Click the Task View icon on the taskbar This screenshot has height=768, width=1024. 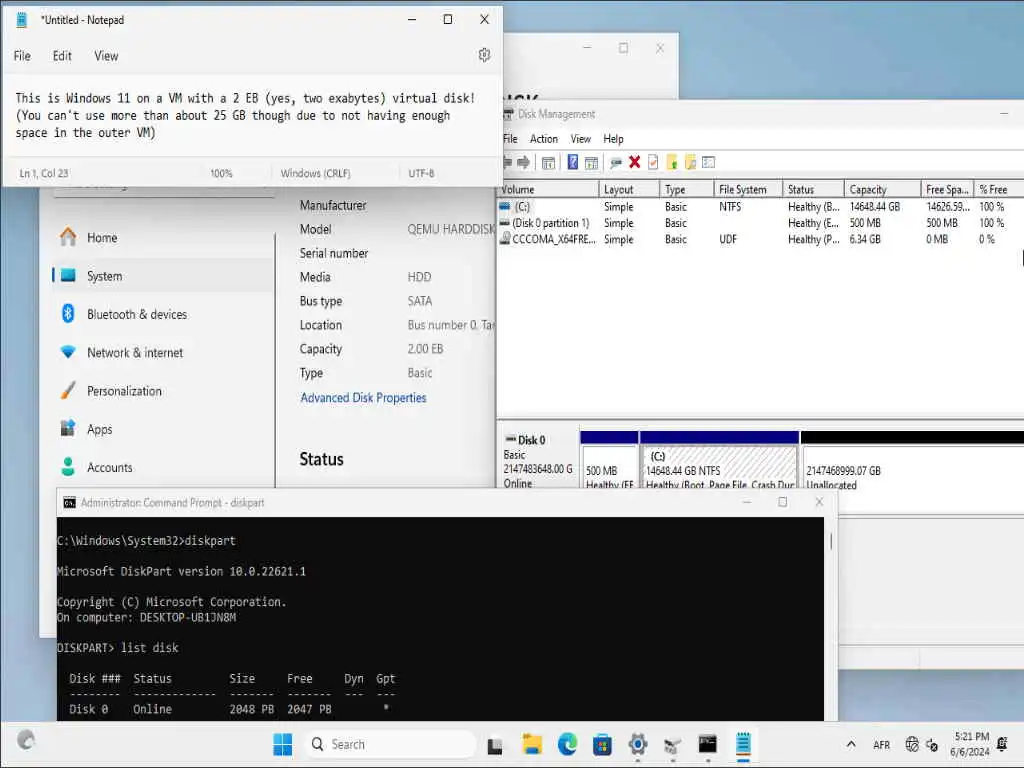coord(495,745)
